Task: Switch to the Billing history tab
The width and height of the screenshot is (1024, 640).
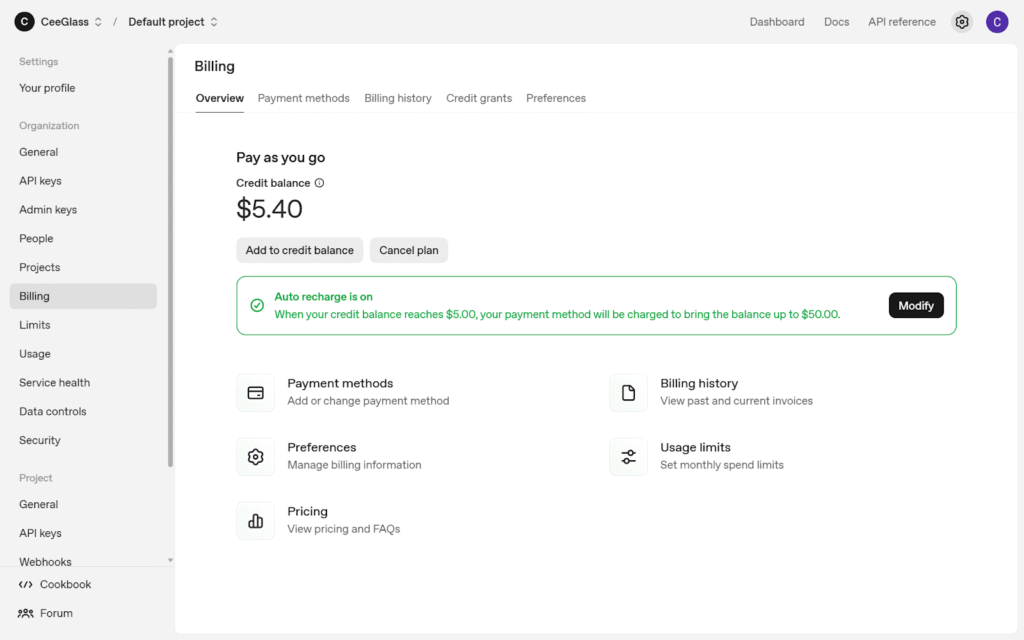Action: tap(397, 98)
